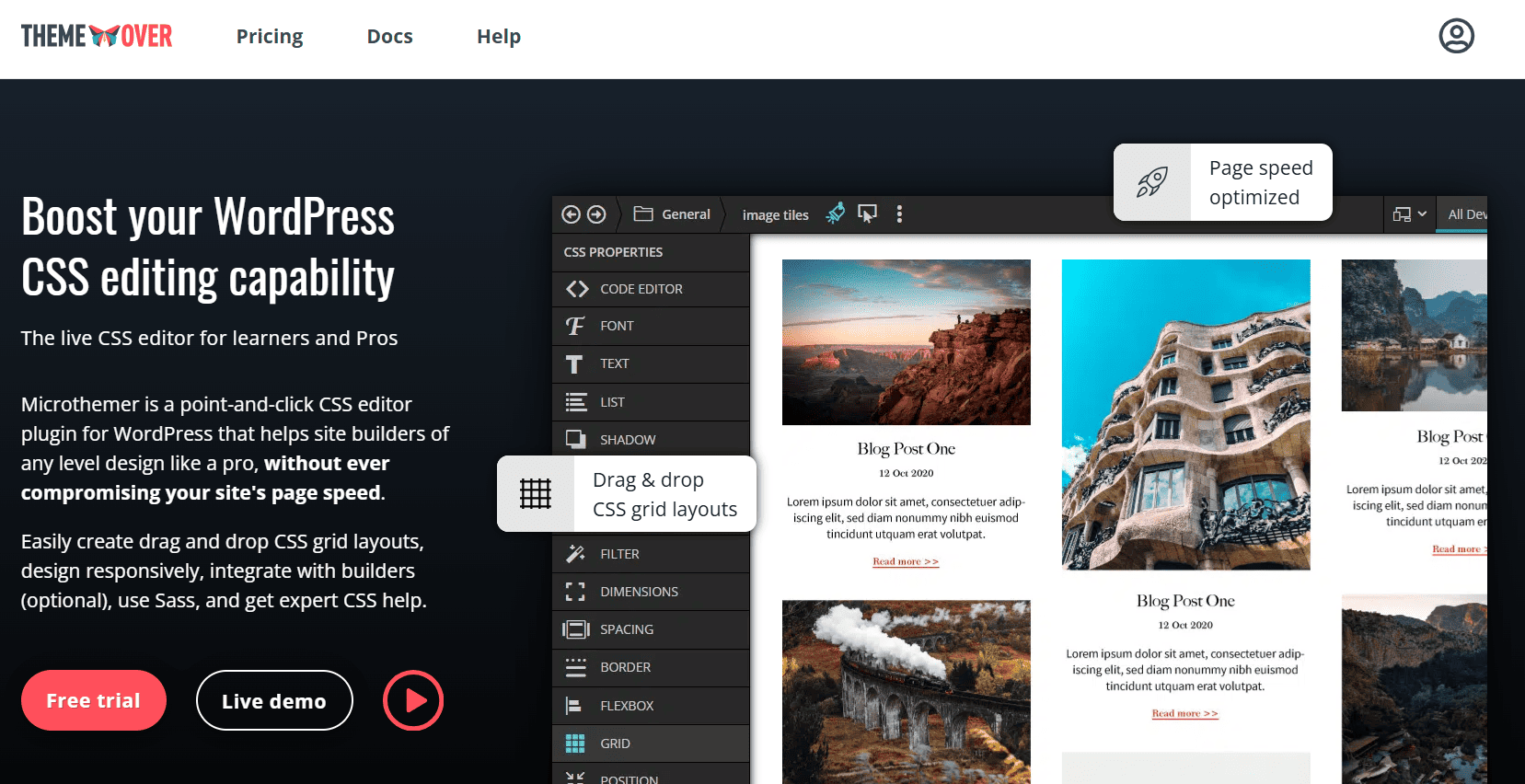This screenshot has height=784, width=1525.
Task: Click the Spacing box icon
Action: pyautogui.click(x=576, y=629)
